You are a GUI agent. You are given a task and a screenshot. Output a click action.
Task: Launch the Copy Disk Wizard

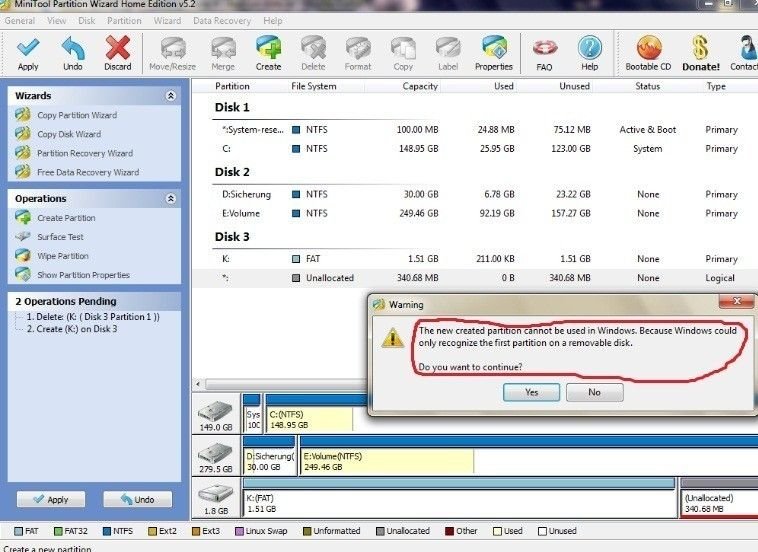tap(69, 134)
